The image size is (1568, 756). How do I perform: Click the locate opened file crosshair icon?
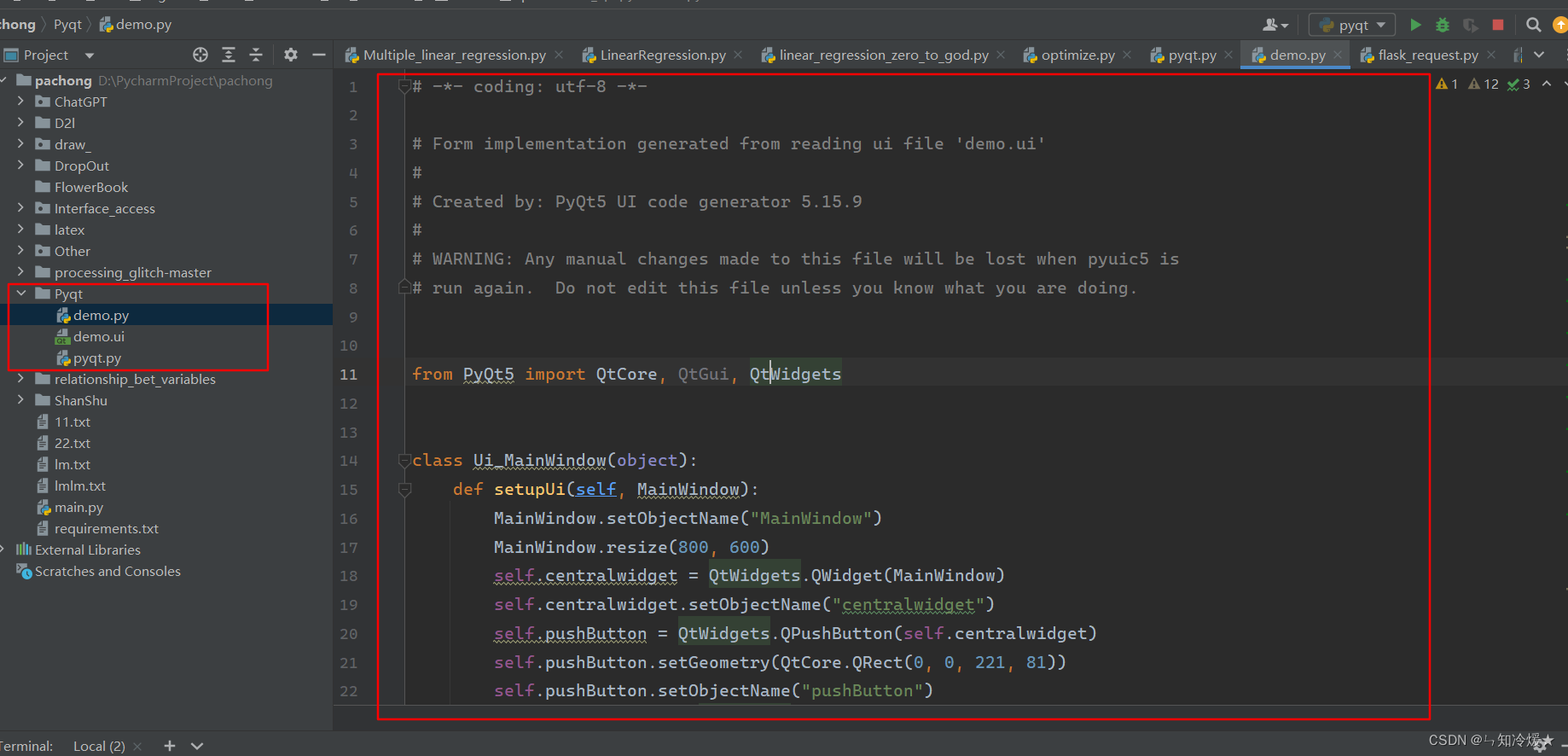coord(200,55)
